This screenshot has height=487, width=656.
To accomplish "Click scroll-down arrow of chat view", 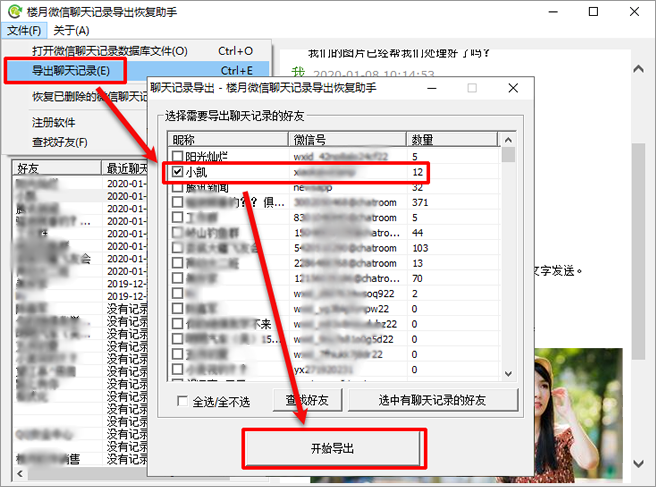I will click(638, 463).
